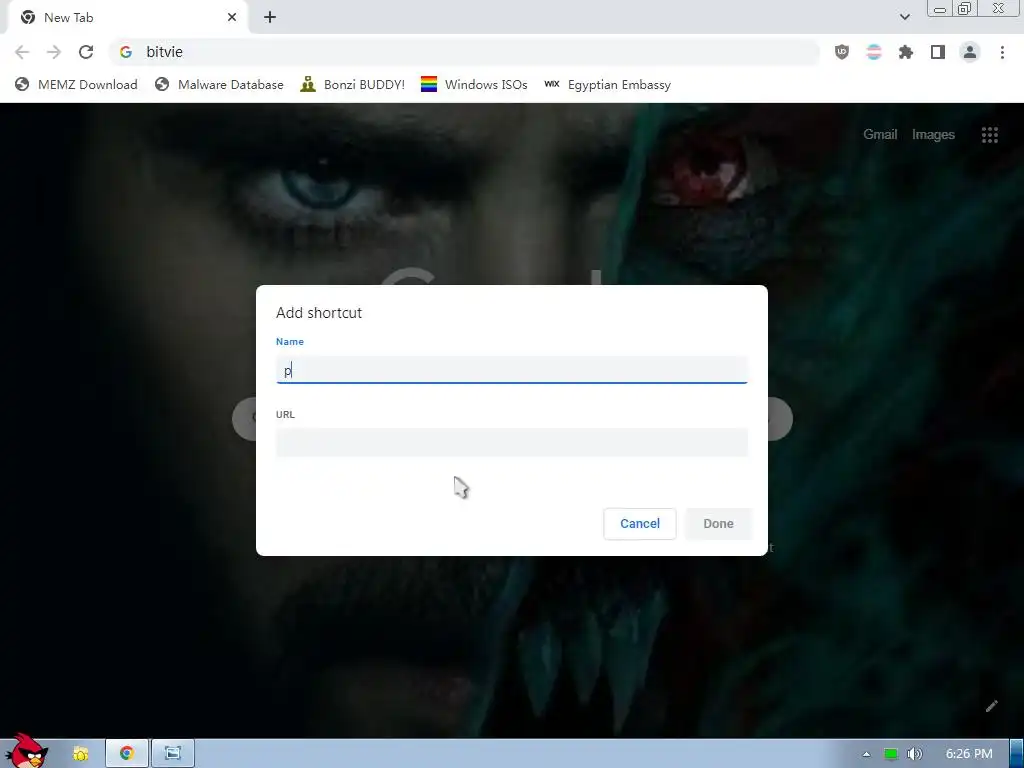The width and height of the screenshot is (1024, 768).
Task: Toggle the side panel icon
Action: (x=938, y=52)
